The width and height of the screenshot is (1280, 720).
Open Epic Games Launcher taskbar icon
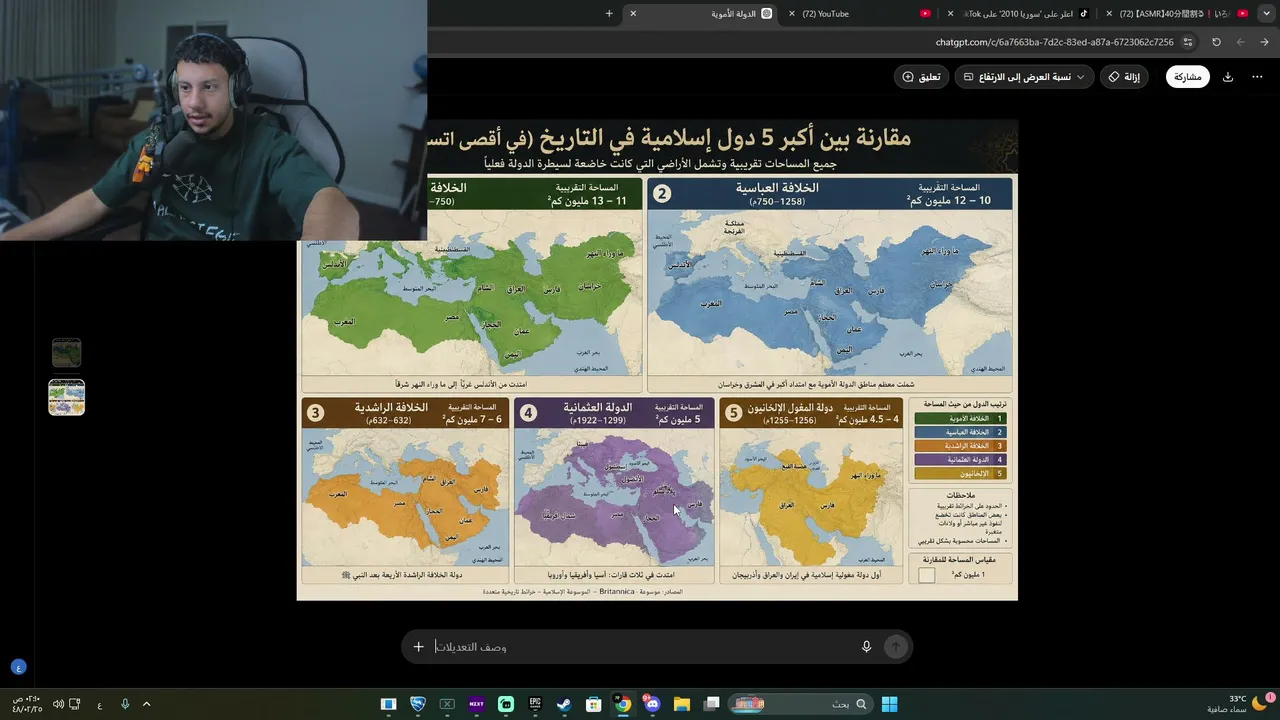click(x=535, y=704)
